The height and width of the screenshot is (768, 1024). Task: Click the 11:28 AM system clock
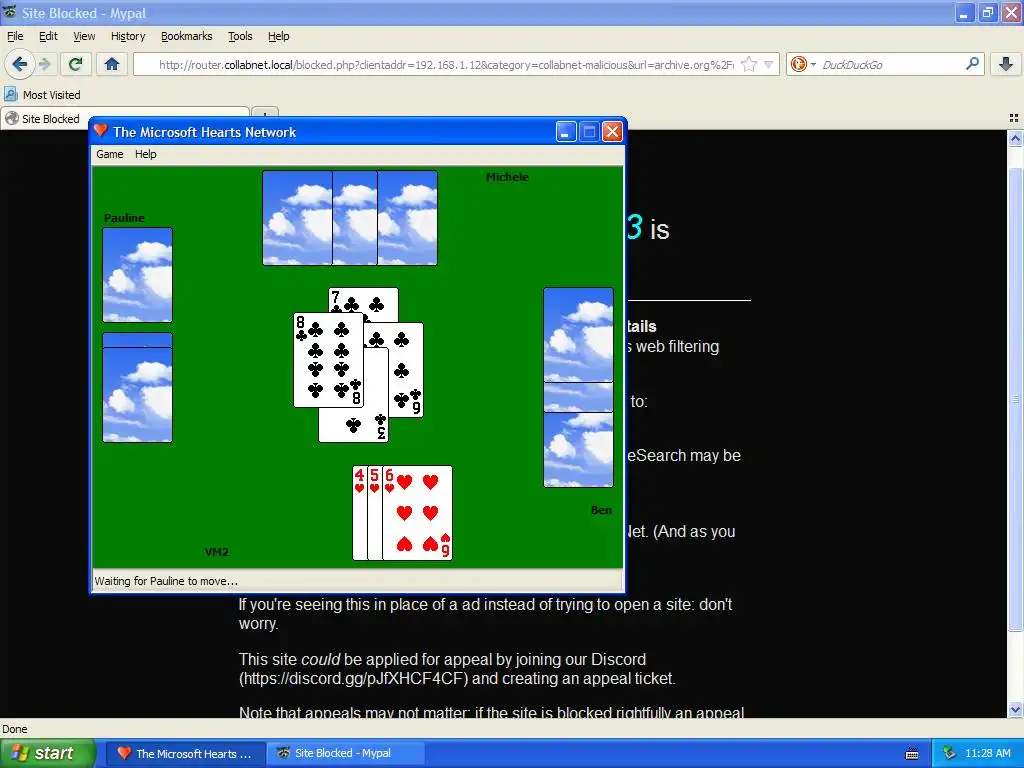click(987, 754)
